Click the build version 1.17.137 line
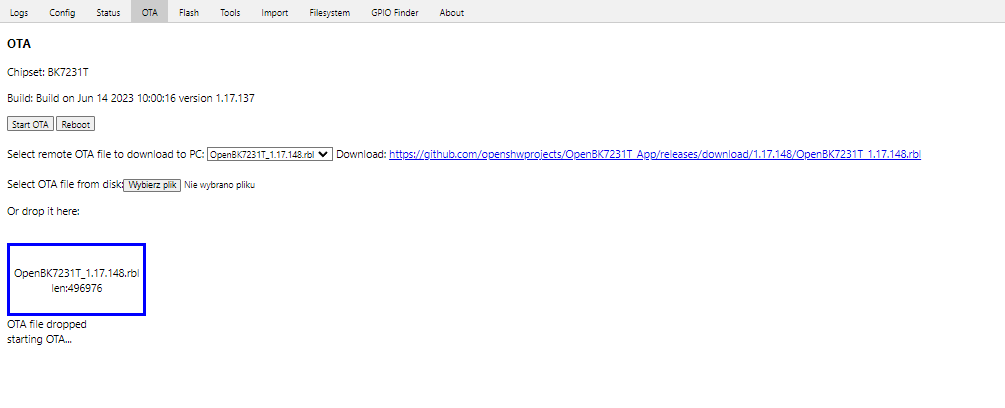 click(x=131, y=98)
